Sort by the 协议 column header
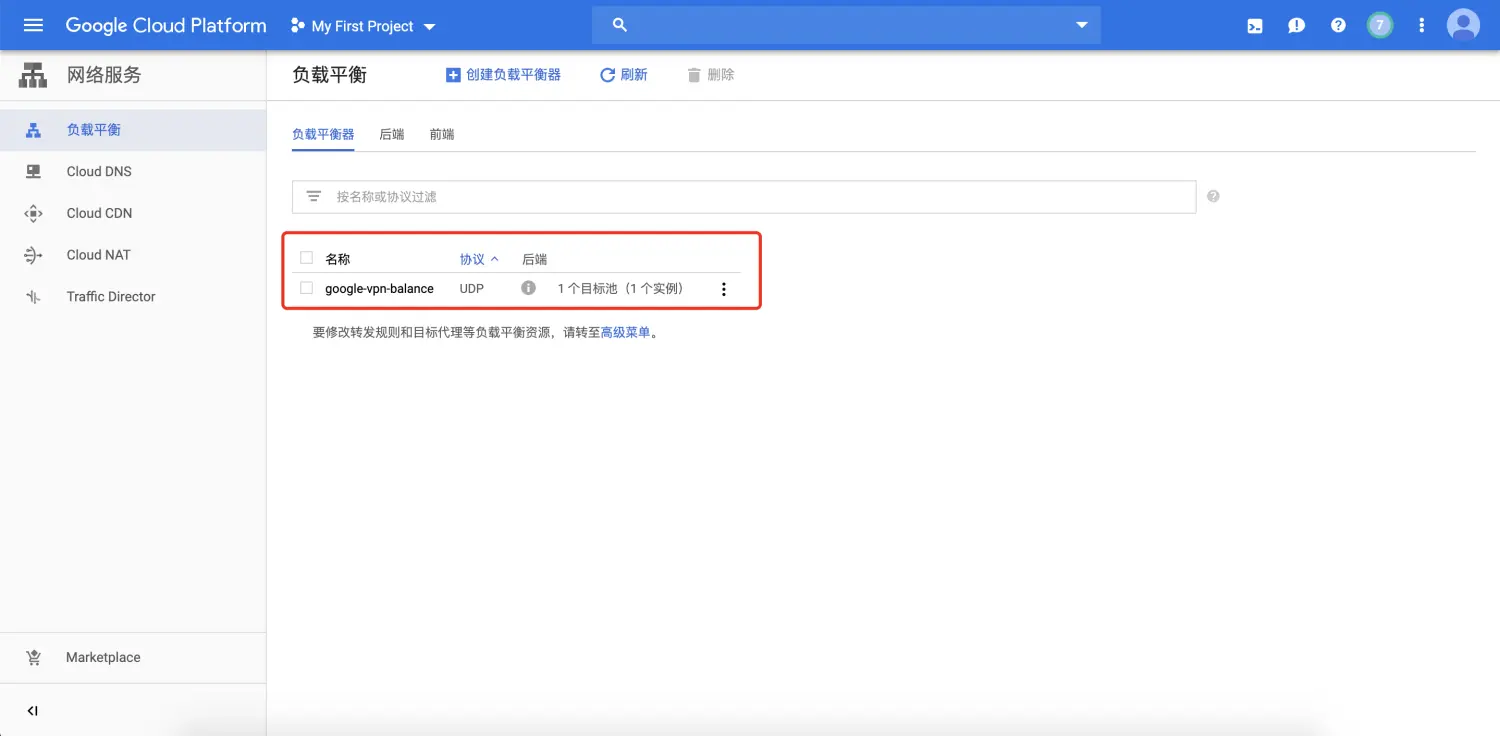The height and width of the screenshot is (736, 1500). pos(479,259)
